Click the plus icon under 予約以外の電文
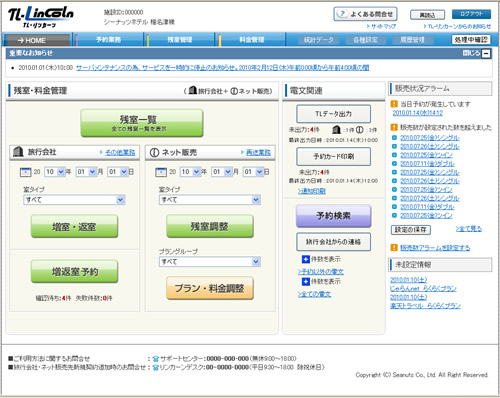 point(306,282)
